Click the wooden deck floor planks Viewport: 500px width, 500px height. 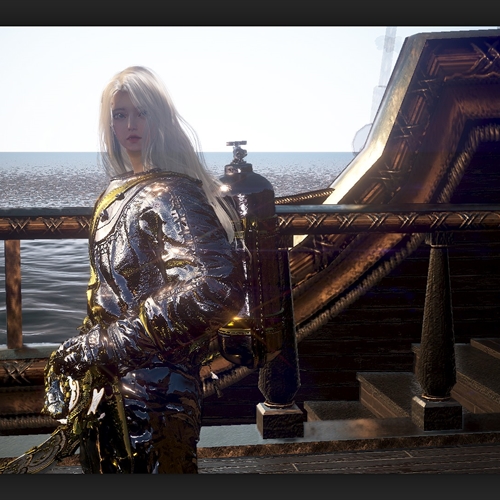coord(349,460)
